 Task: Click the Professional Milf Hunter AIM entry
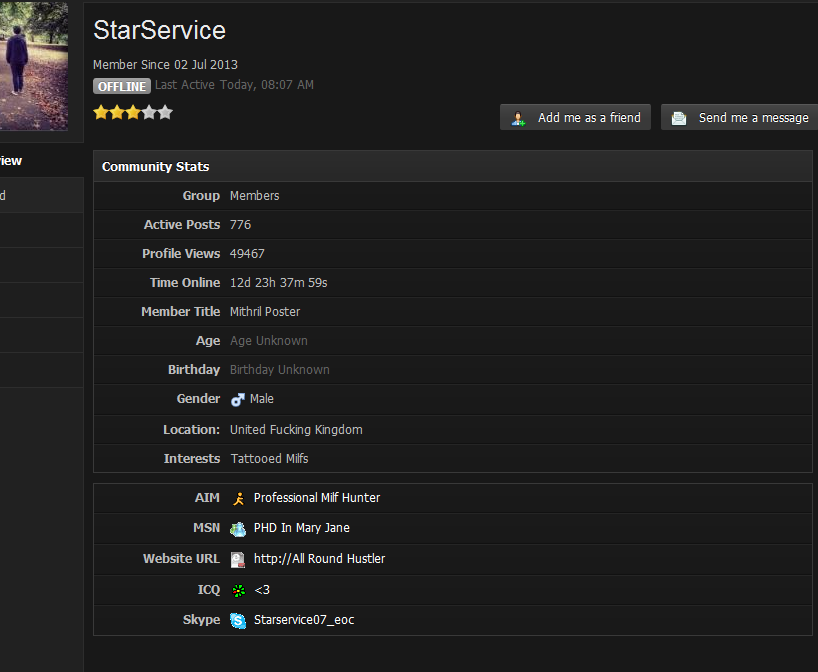pos(317,498)
